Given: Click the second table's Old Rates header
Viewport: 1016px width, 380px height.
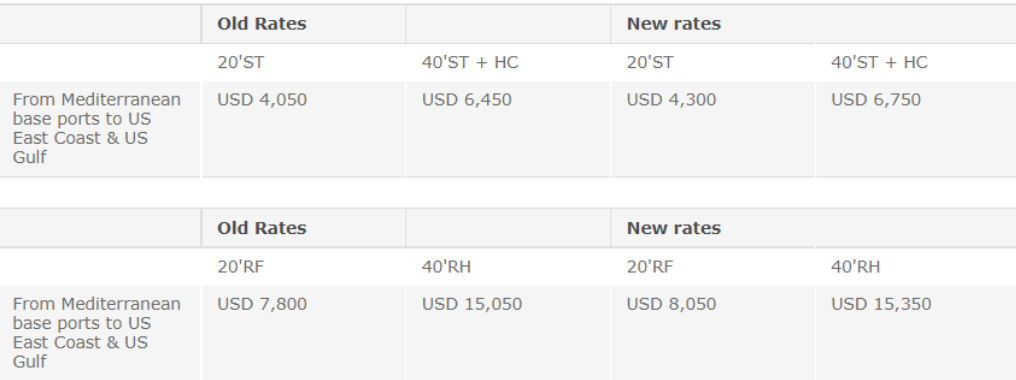Looking at the screenshot, I should [x=262, y=228].
